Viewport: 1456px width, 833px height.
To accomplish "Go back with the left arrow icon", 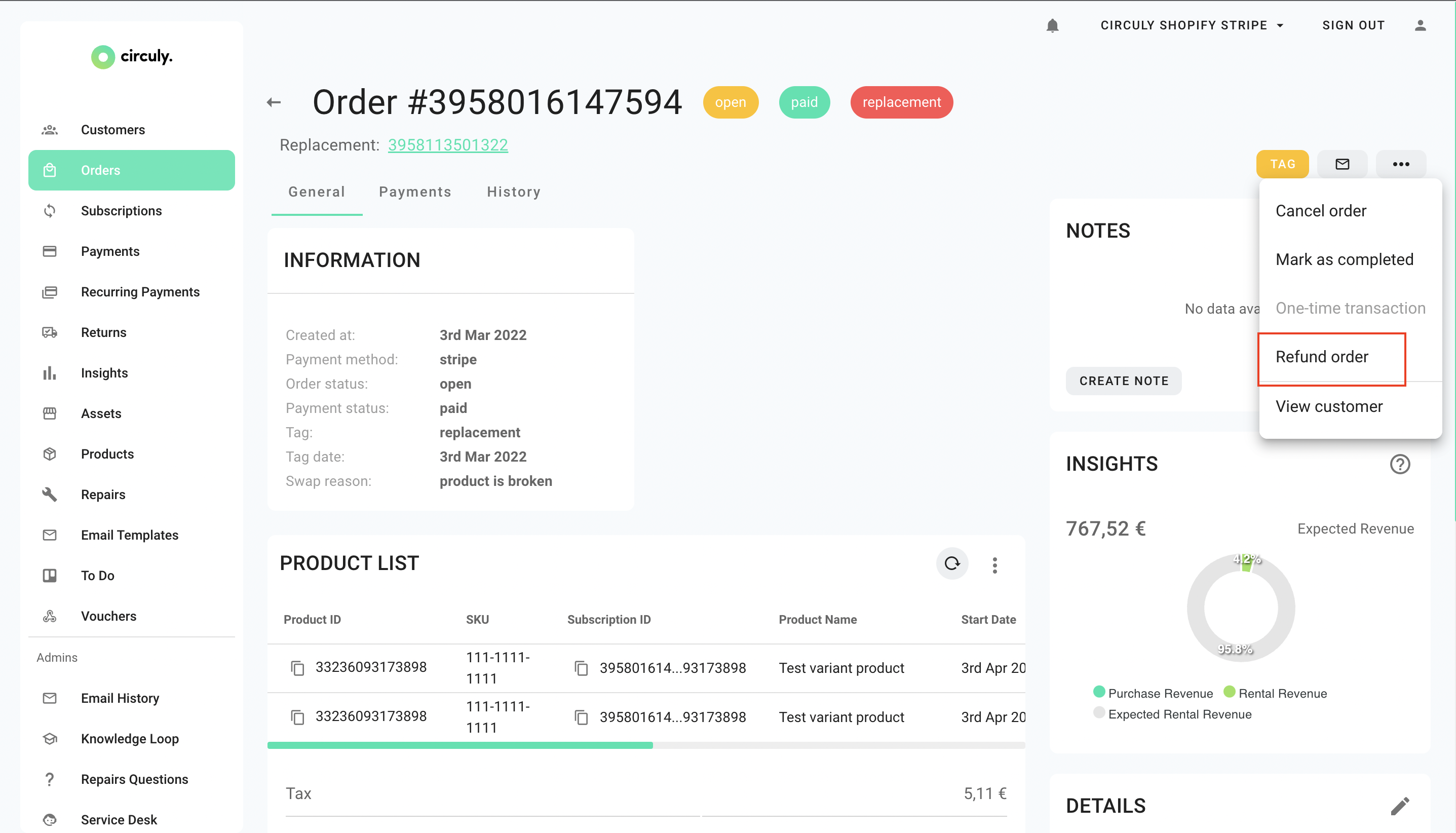I will click(274, 102).
